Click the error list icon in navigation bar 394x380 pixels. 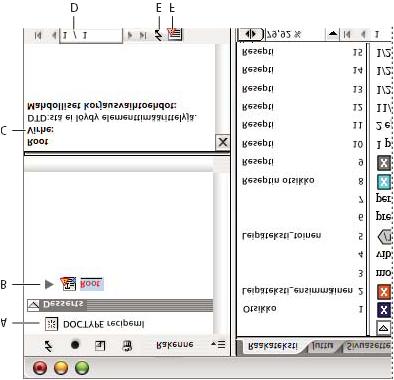[x=175, y=34]
